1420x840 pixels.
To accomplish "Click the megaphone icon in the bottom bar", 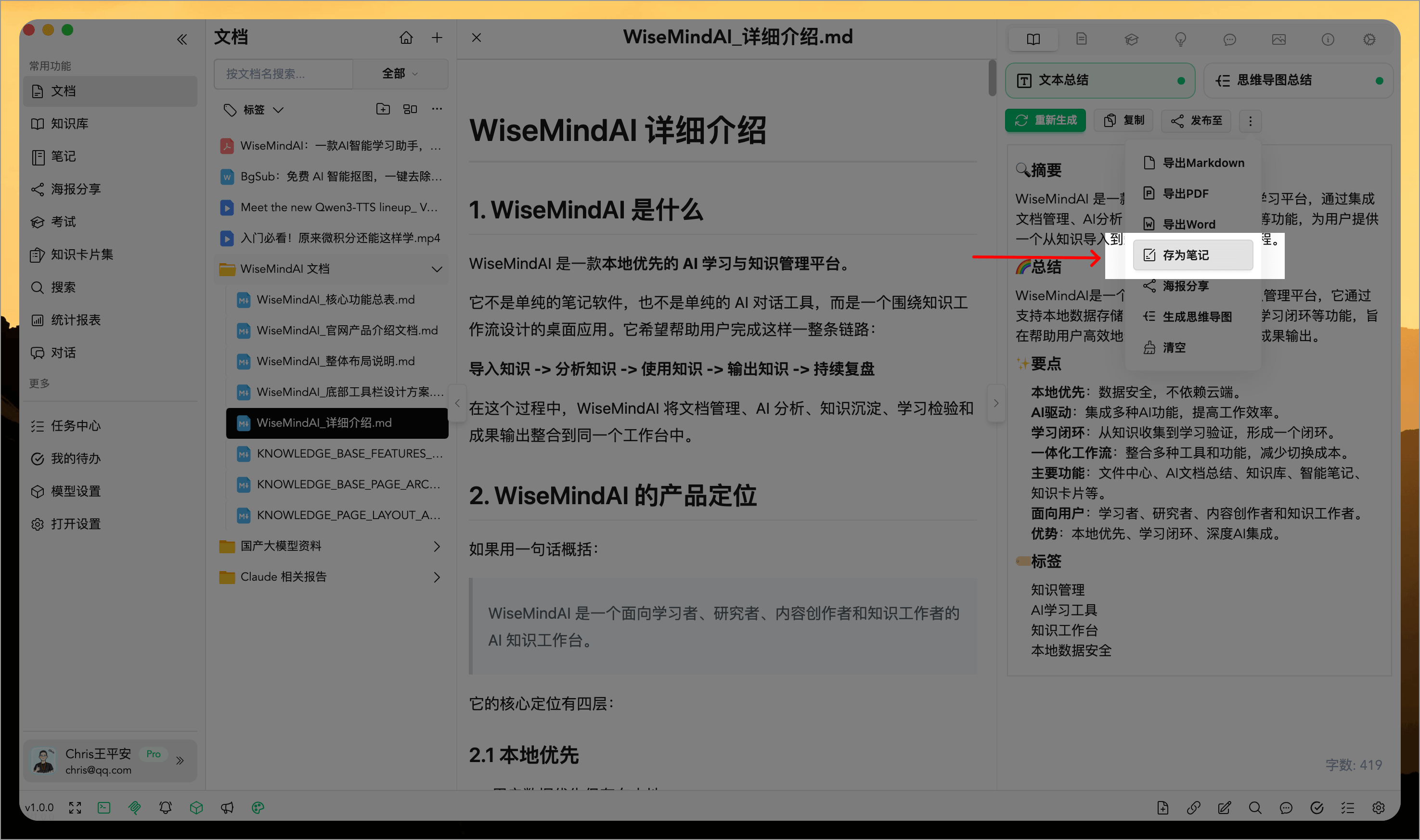I will [x=228, y=808].
